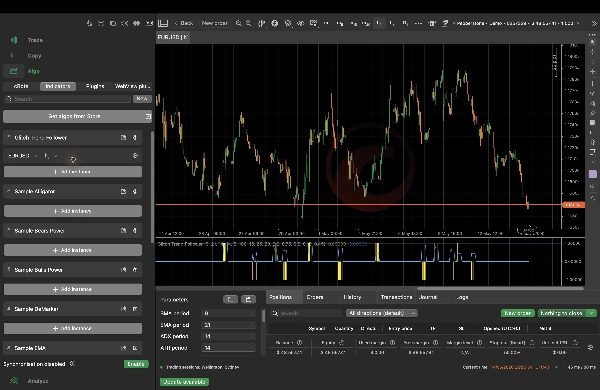Expand the Sample Bears Power entry
This screenshot has width=600, height=390.
coord(8,231)
